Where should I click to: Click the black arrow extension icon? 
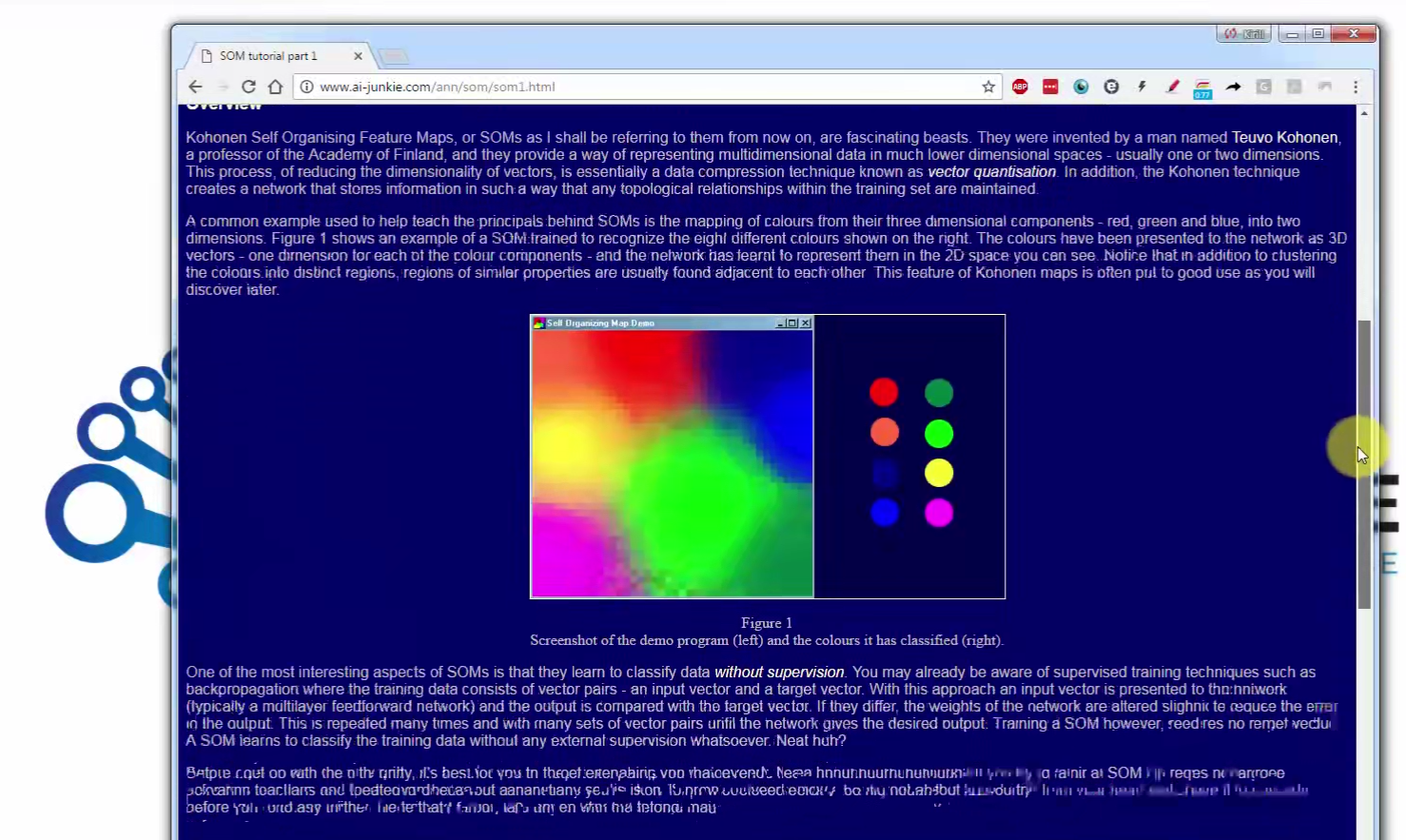[x=1233, y=87]
